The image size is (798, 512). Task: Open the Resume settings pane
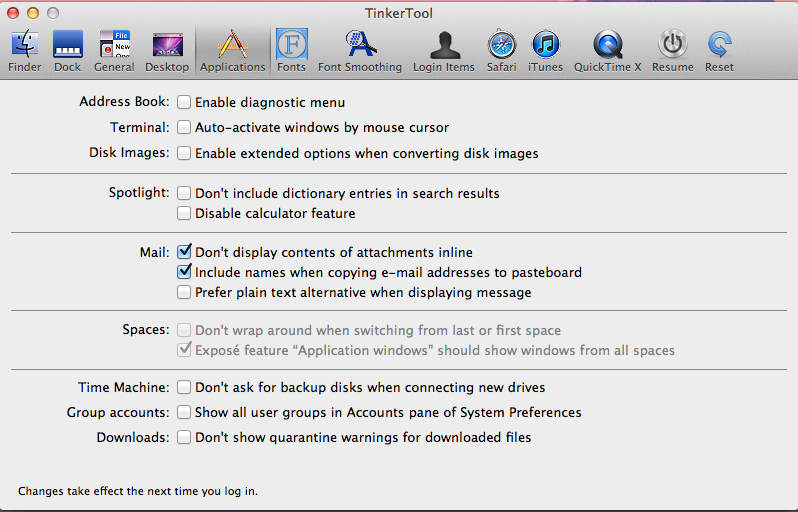tap(673, 51)
